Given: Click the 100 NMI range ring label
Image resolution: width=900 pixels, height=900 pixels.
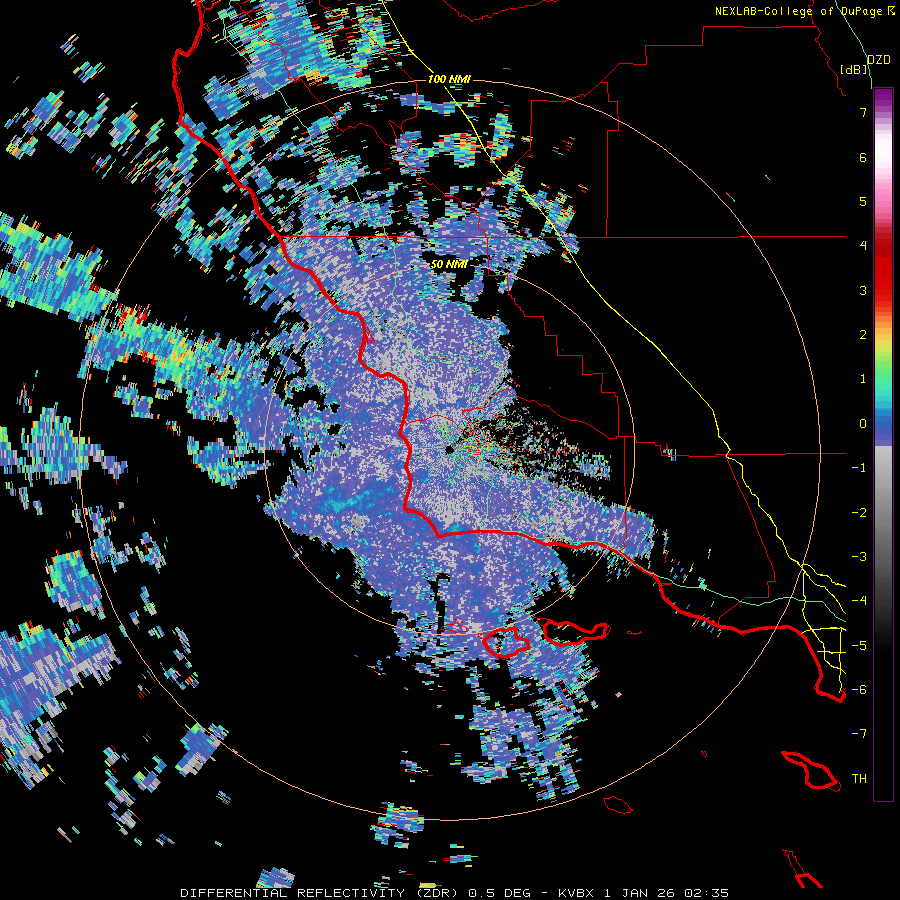Looking at the screenshot, I should pos(449,79).
